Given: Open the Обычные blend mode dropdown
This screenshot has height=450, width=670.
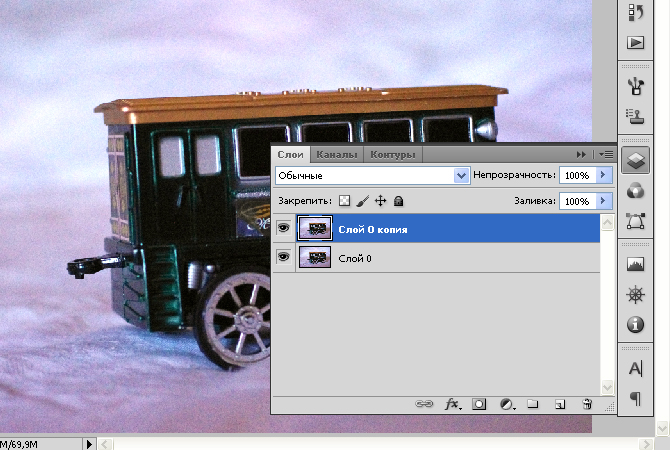Looking at the screenshot, I should tap(373, 176).
